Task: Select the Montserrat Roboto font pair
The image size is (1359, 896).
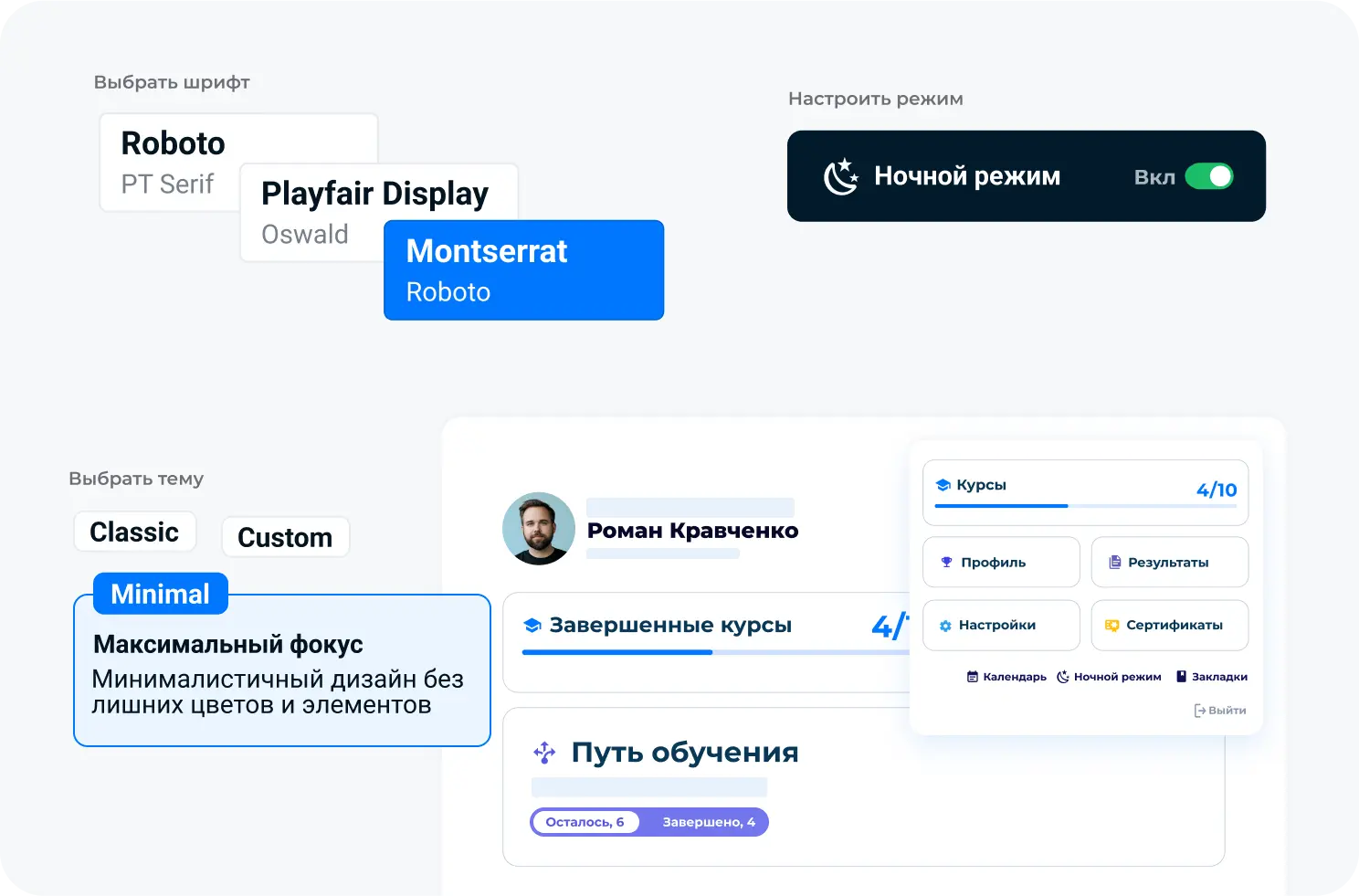Action: 523,270
